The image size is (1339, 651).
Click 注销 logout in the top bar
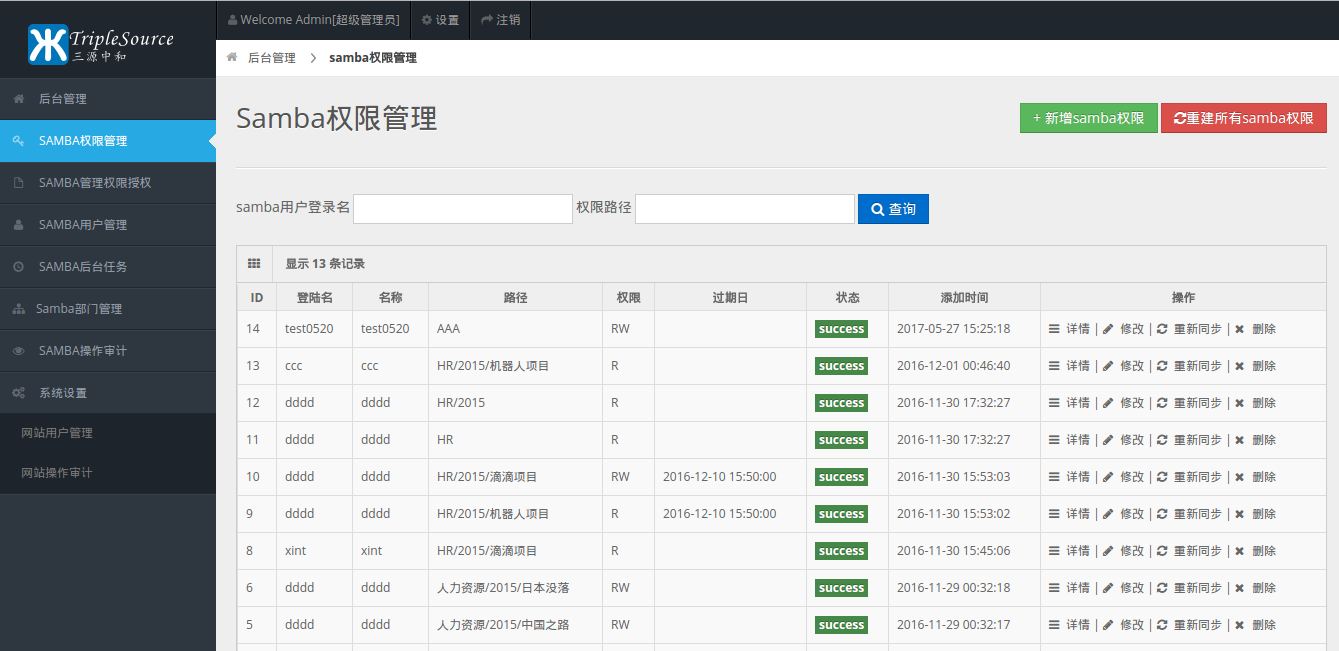(500, 20)
